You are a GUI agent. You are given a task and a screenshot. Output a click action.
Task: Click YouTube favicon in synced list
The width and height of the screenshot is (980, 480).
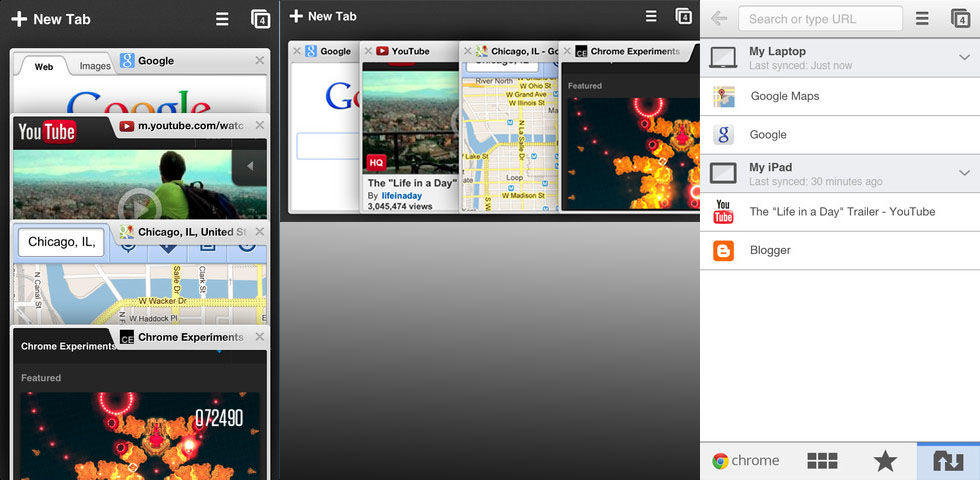point(724,212)
